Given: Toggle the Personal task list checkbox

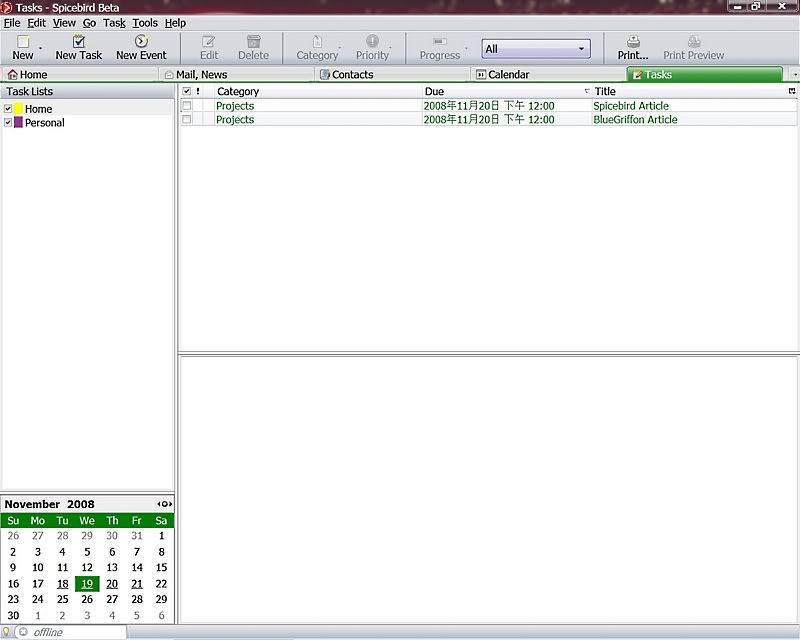Looking at the screenshot, I should point(8,122).
